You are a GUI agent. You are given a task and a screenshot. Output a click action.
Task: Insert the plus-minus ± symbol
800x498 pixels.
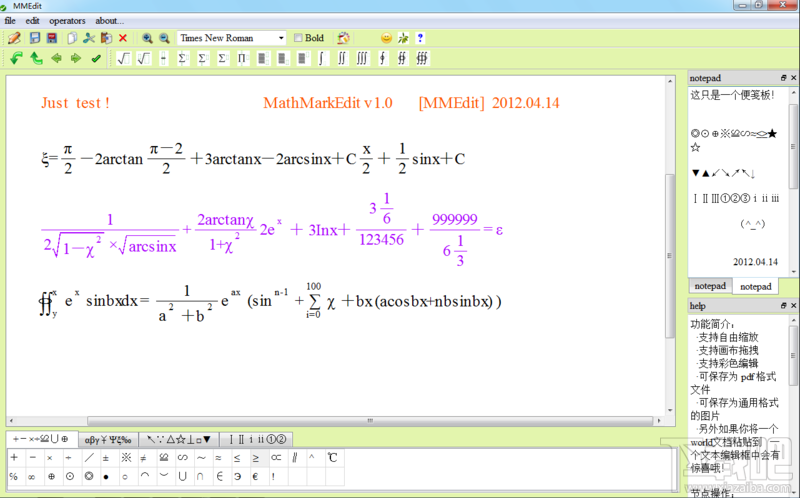click(106, 458)
